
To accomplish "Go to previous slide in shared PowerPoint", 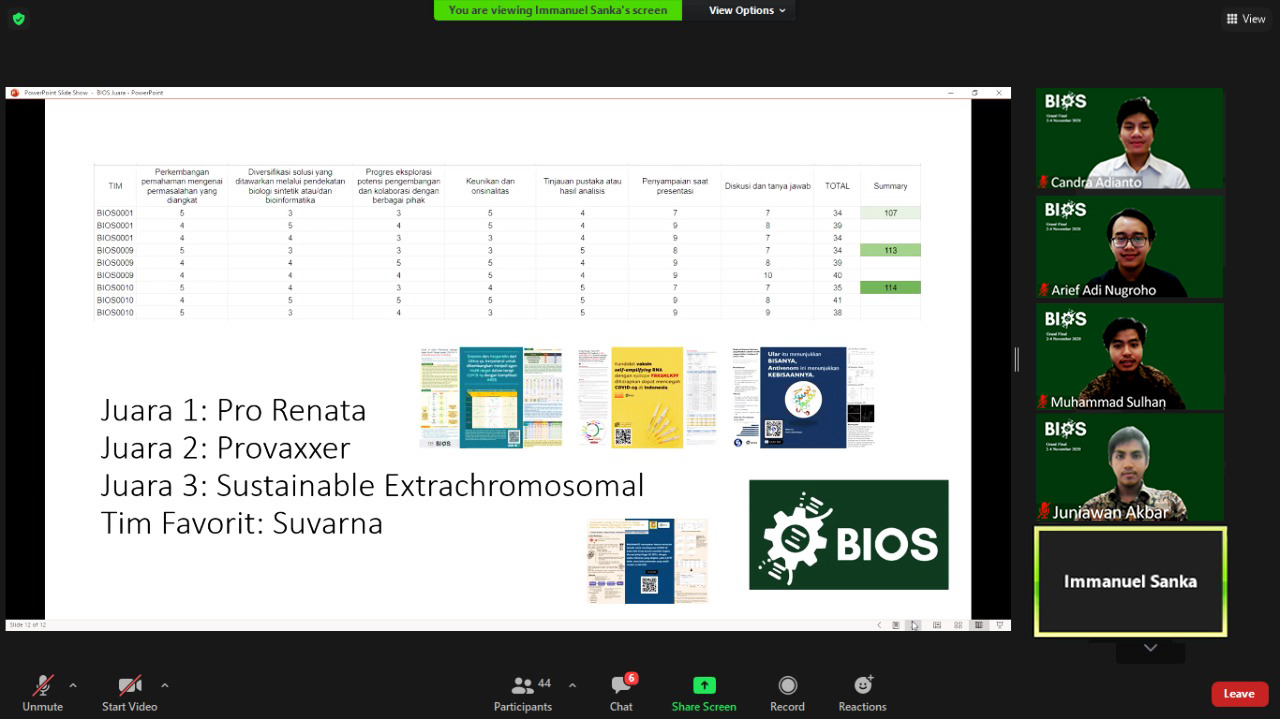I will (880, 625).
